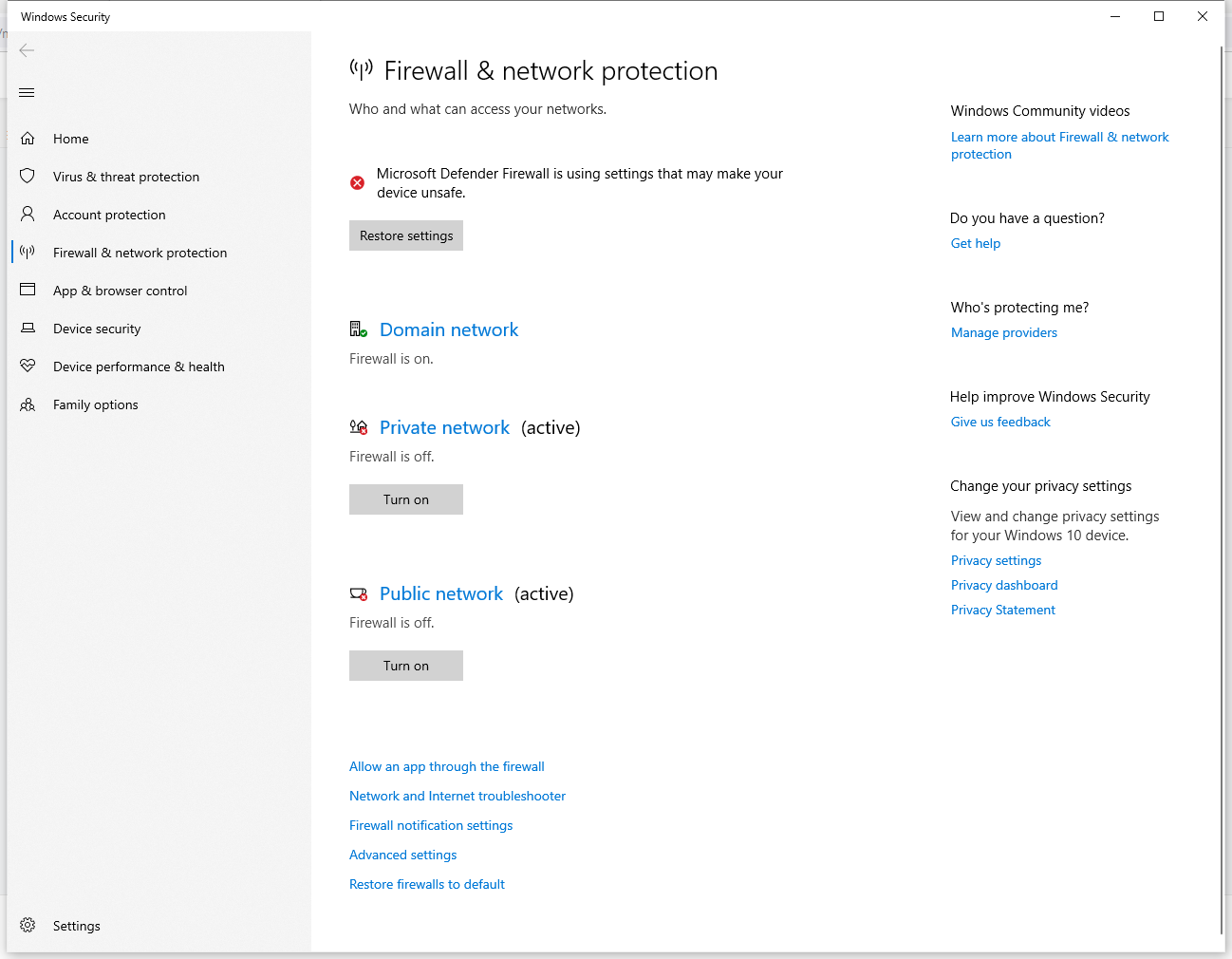
Task: Click the back arrow icon
Action: 27,50
